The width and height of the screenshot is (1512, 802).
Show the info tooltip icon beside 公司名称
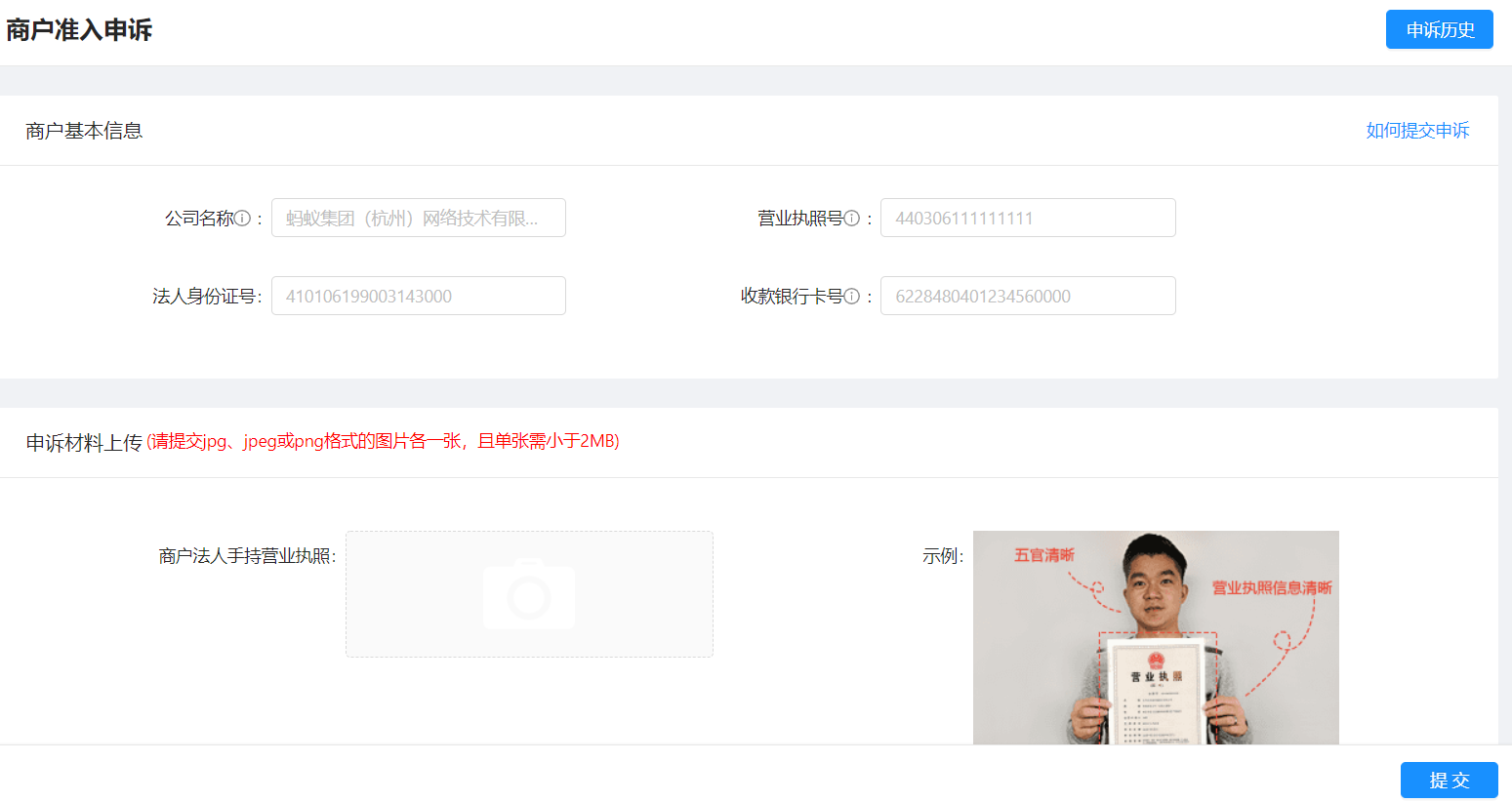click(x=242, y=219)
